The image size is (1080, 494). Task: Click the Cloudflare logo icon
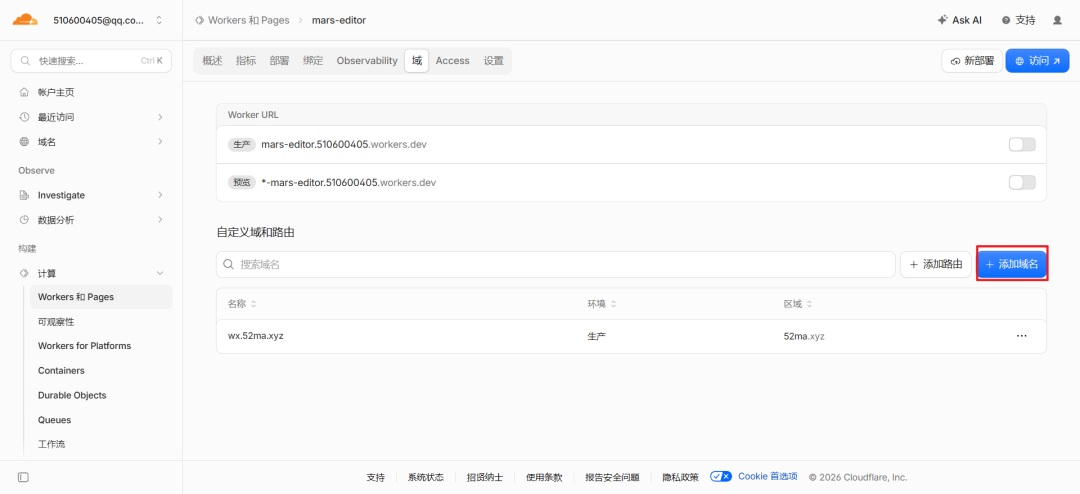tap(25, 20)
